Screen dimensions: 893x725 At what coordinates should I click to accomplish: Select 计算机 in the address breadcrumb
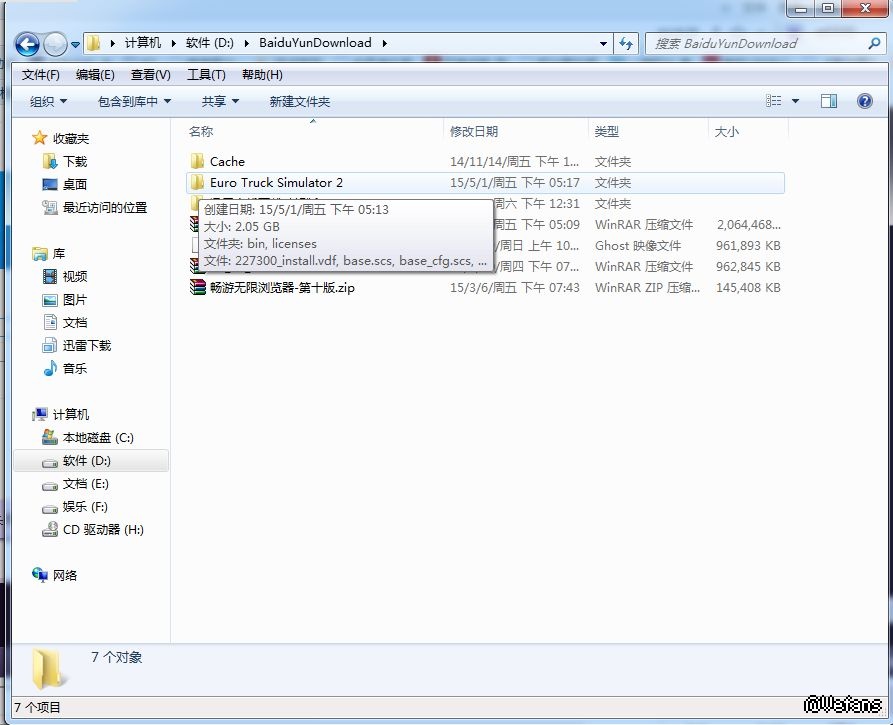[x=142, y=43]
